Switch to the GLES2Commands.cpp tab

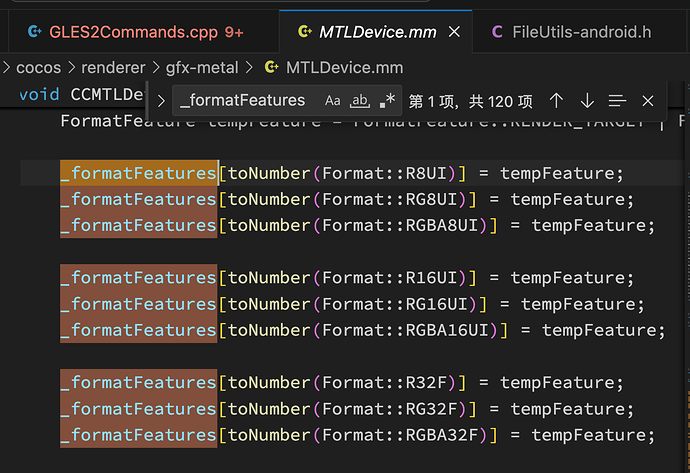tap(143, 32)
